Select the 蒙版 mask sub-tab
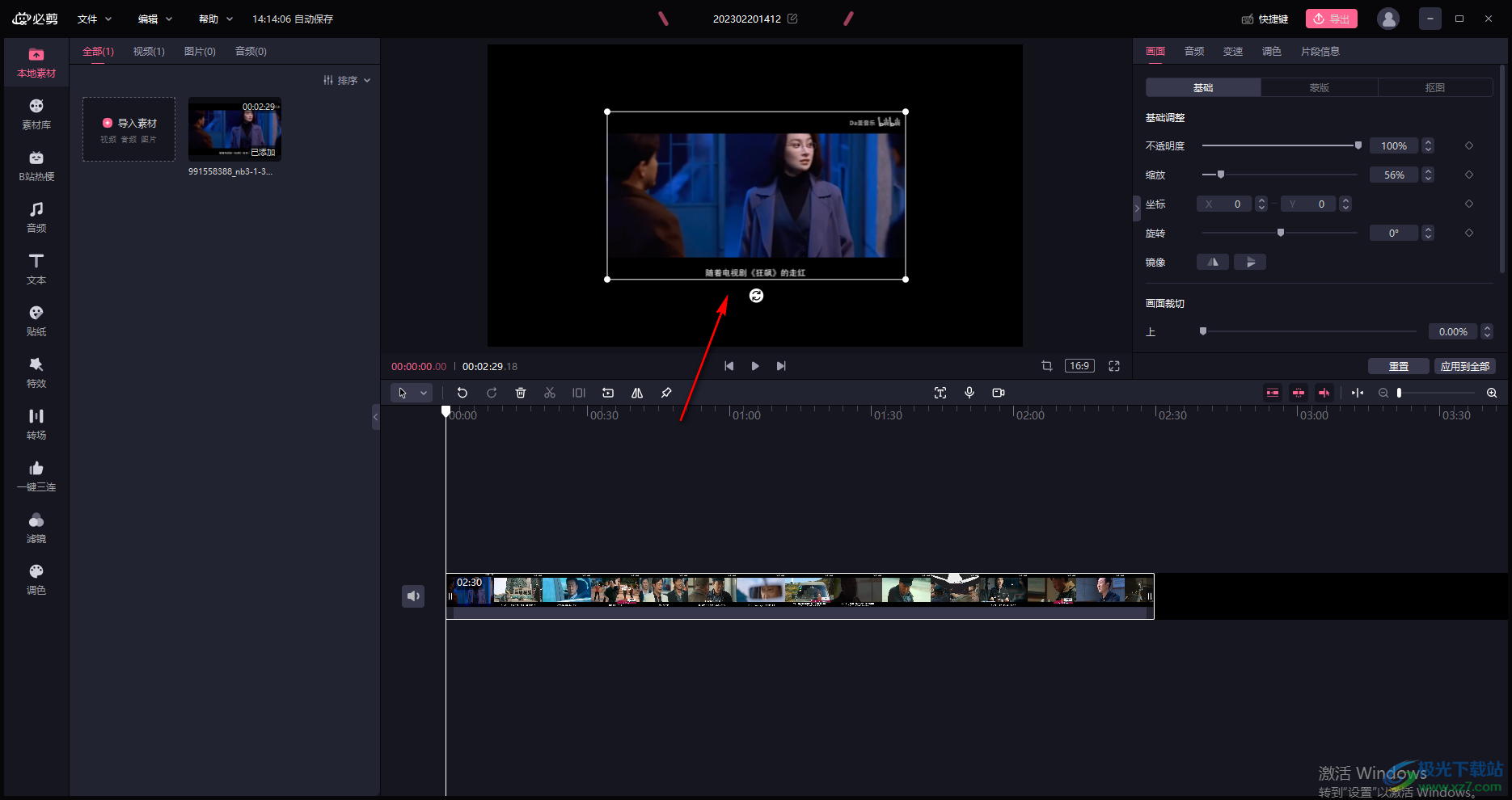The image size is (1512, 800). [x=1320, y=87]
